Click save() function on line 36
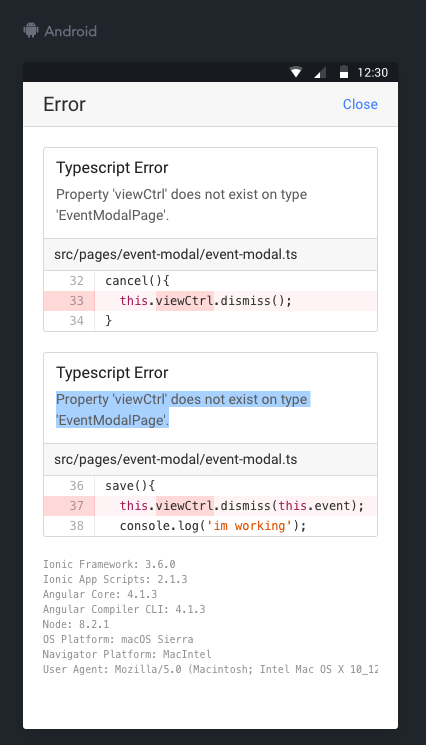 (130, 486)
